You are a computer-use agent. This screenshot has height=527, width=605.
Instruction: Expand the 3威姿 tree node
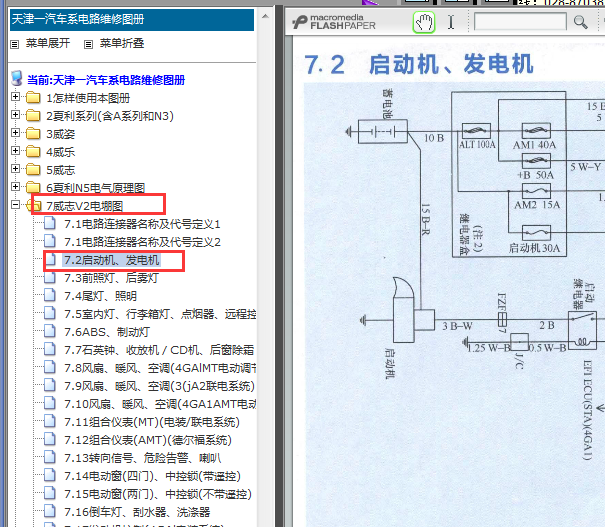pyautogui.click(x=15, y=132)
